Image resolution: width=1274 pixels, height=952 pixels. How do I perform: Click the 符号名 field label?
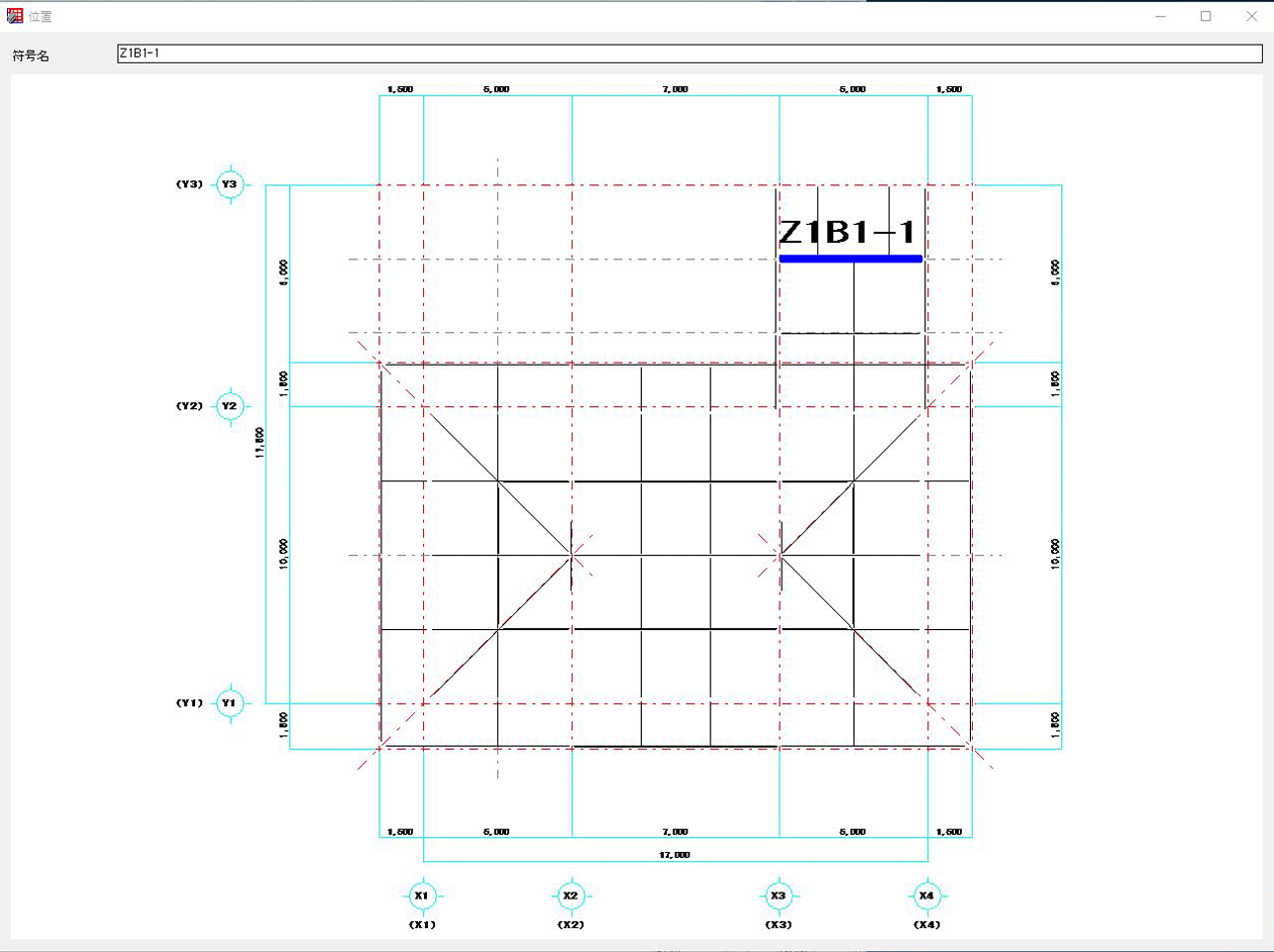pyautogui.click(x=31, y=56)
